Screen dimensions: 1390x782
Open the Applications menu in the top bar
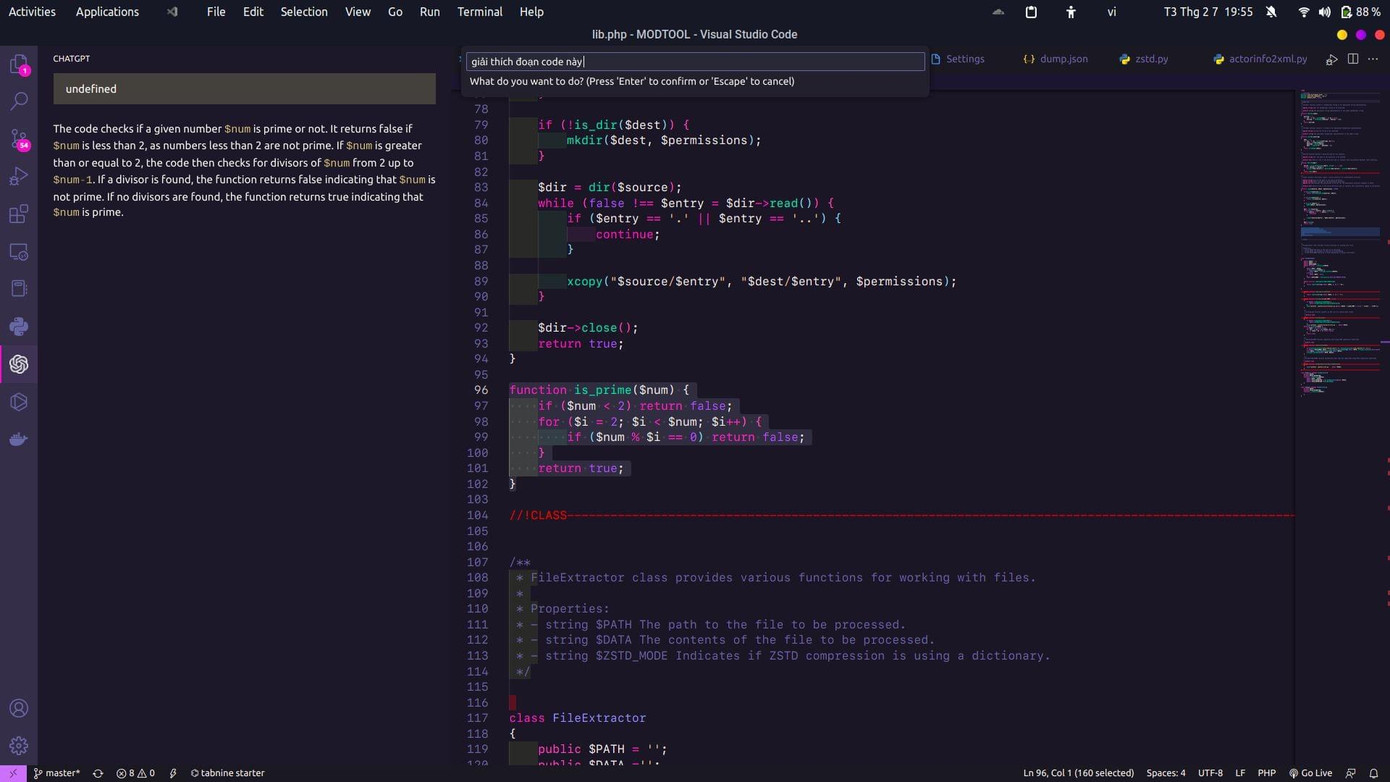107,11
